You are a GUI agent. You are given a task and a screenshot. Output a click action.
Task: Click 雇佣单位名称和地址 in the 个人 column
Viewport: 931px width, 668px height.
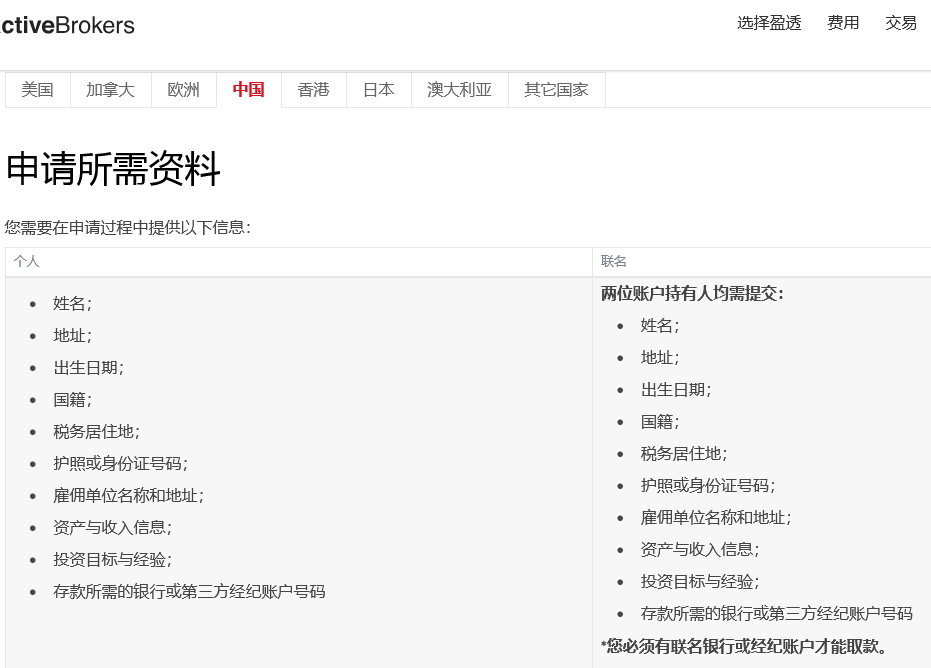tap(128, 496)
